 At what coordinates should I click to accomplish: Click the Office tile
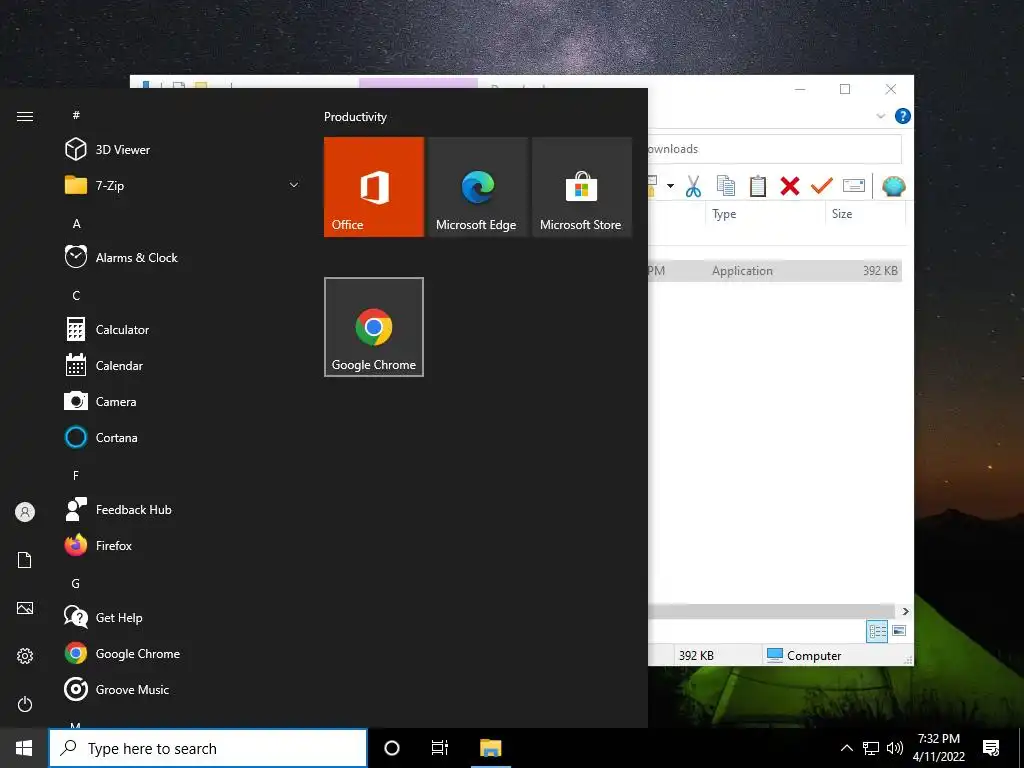374,187
